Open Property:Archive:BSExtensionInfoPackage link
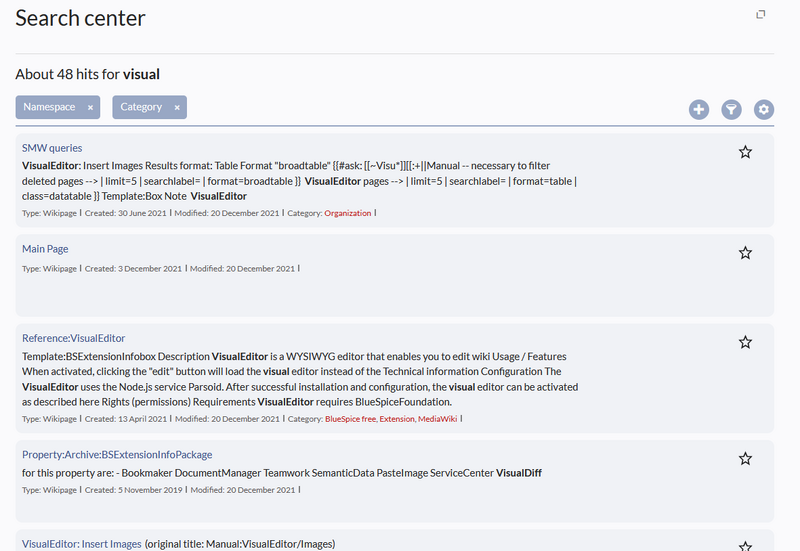The image size is (800, 551). click(117, 455)
